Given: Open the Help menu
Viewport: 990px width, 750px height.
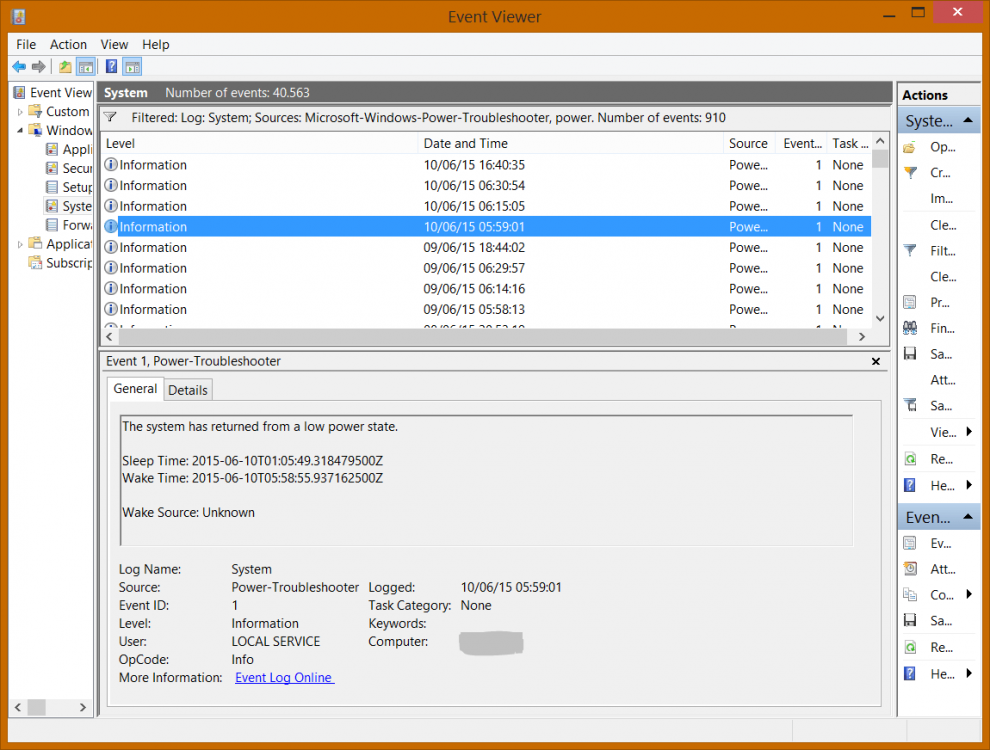Looking at the screenshot, I should click(x=155, y=45).
